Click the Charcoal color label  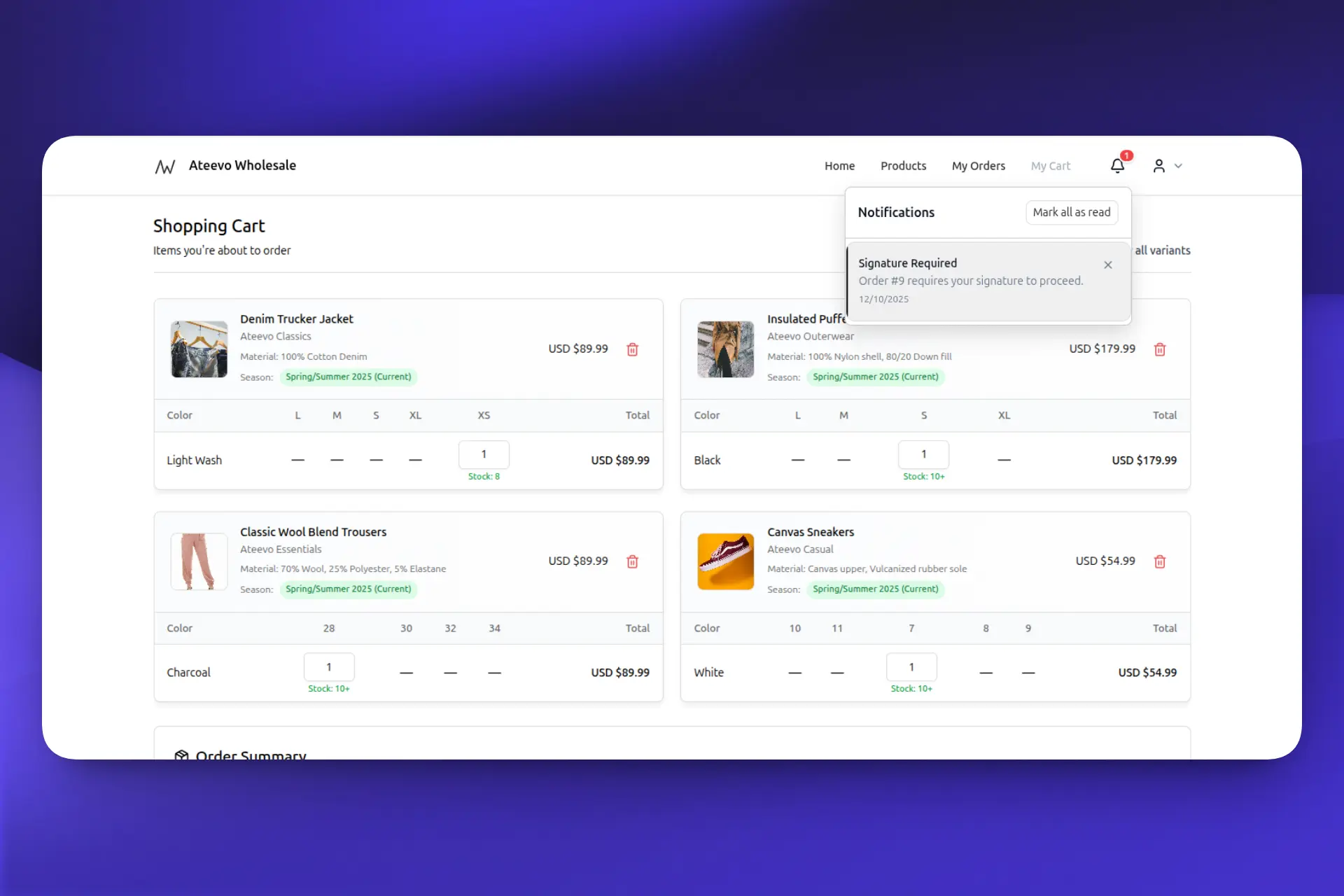[188, 672]
